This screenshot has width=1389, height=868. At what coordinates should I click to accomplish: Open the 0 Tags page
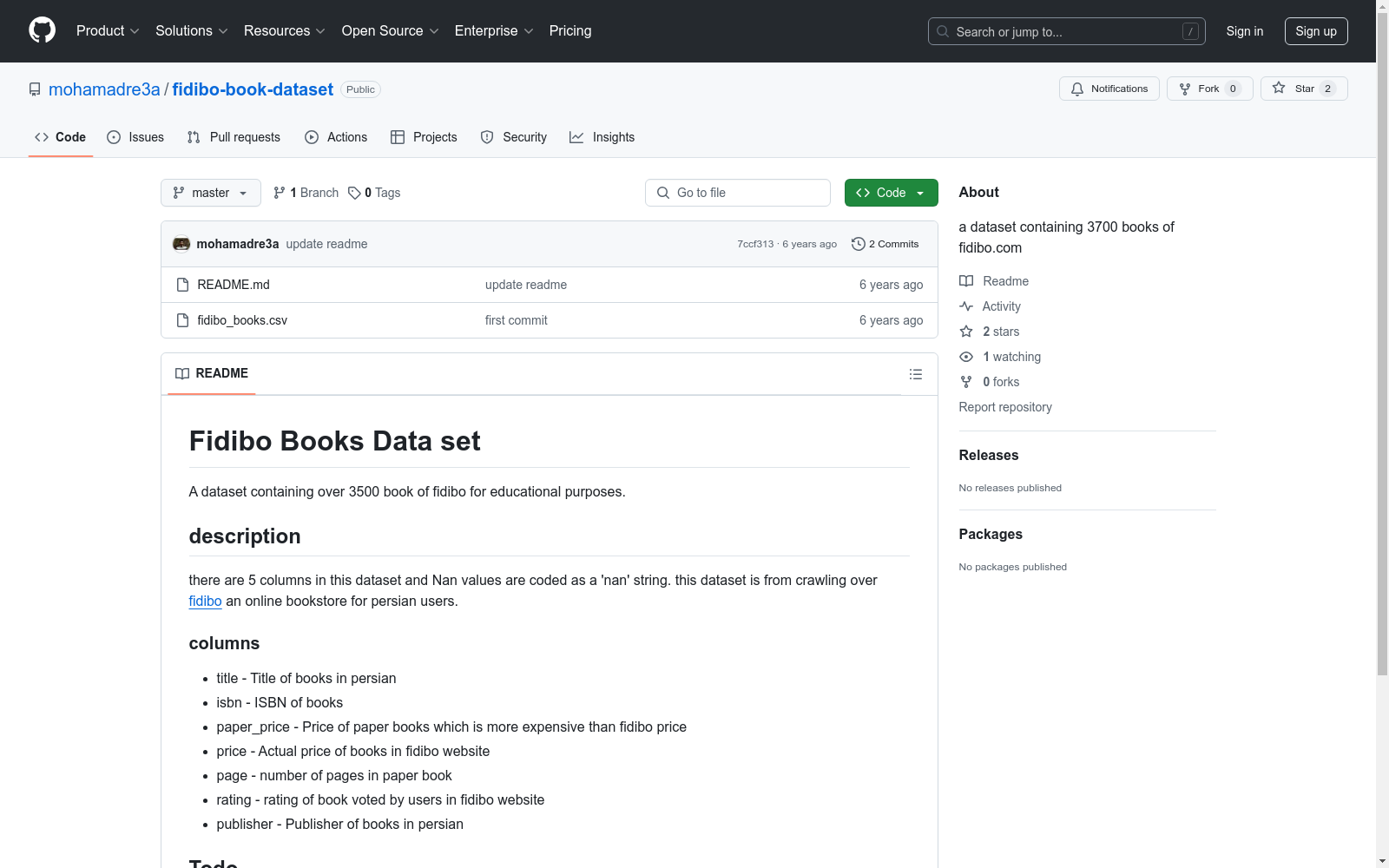point(374,193)
